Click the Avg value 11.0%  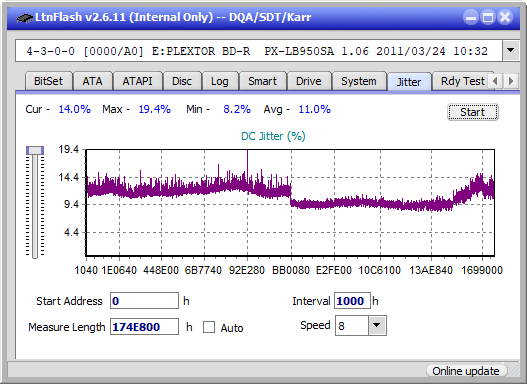click(x=315, y=109)
